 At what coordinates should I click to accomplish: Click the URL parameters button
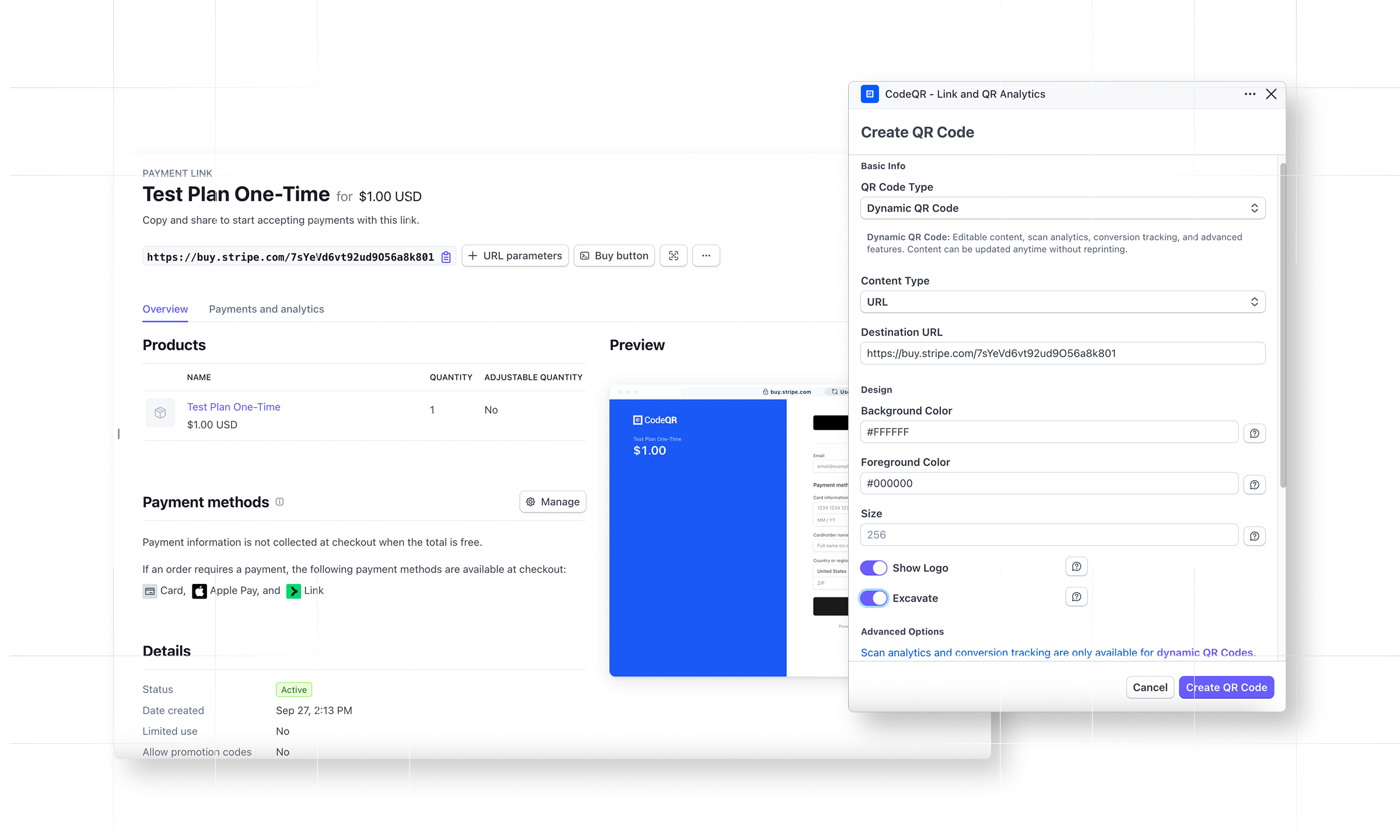pos(515,256)
